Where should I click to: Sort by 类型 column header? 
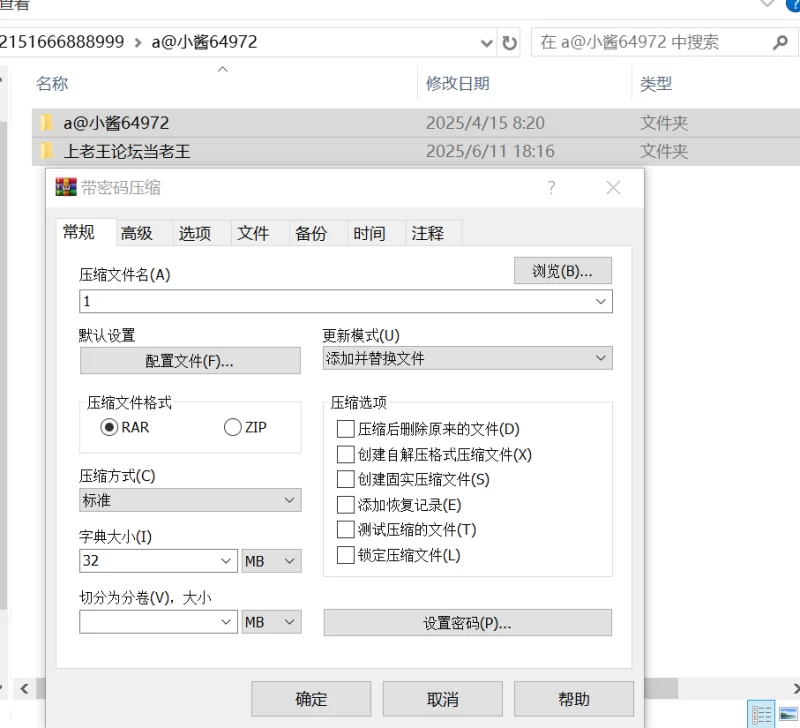click(x=656, y=83)
